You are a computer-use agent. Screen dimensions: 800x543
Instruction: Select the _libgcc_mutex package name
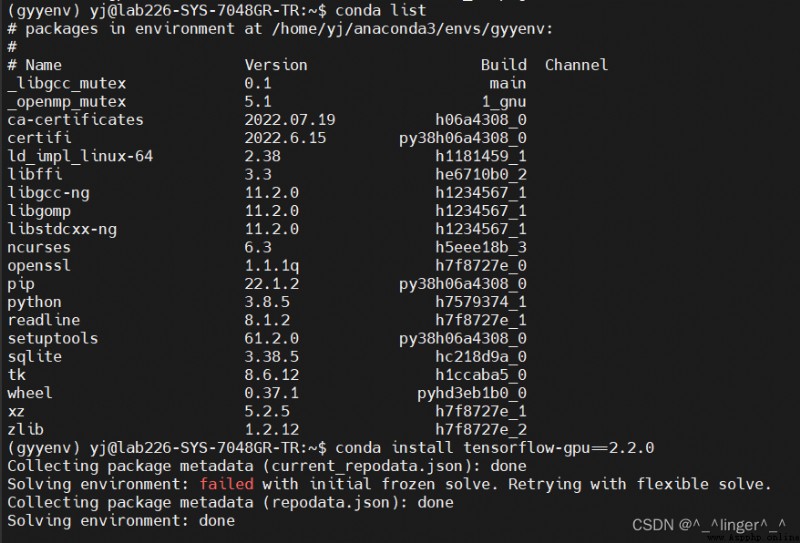point(66,83)
